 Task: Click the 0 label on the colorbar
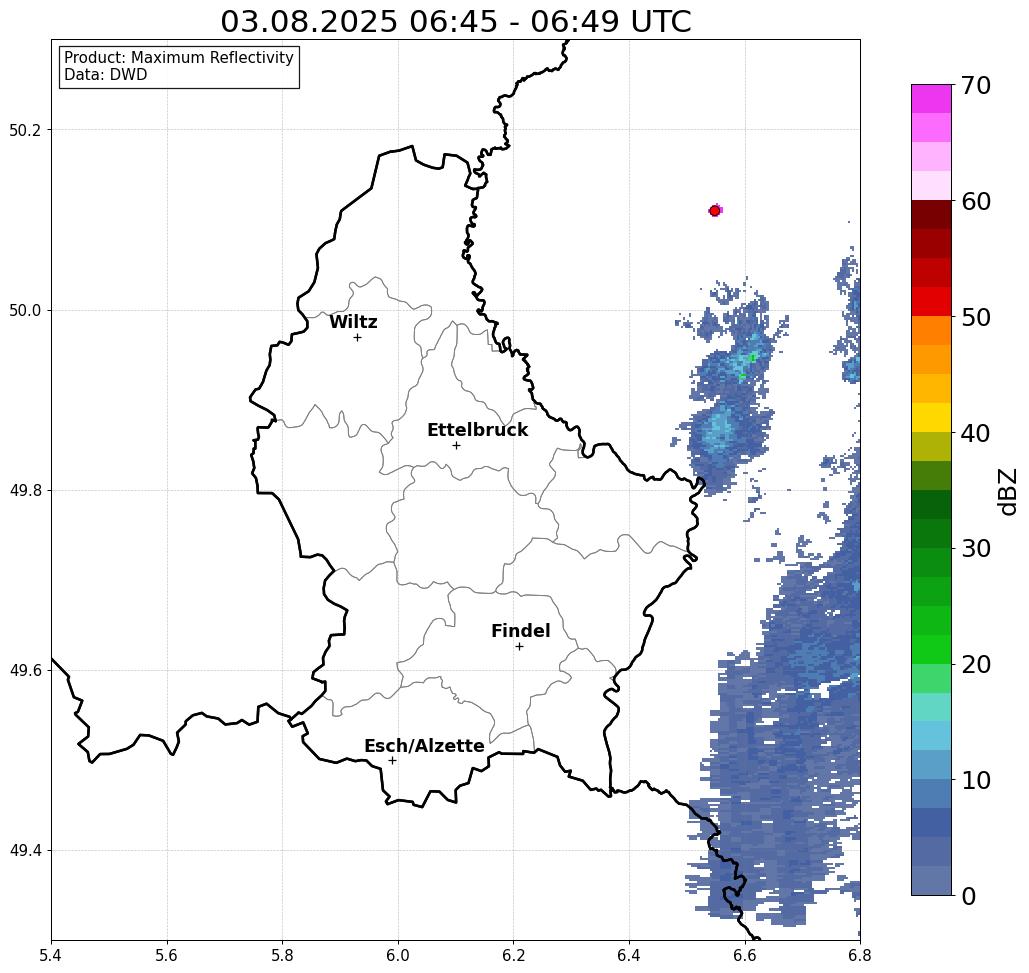pyautogui.click(x=969, y=896)
